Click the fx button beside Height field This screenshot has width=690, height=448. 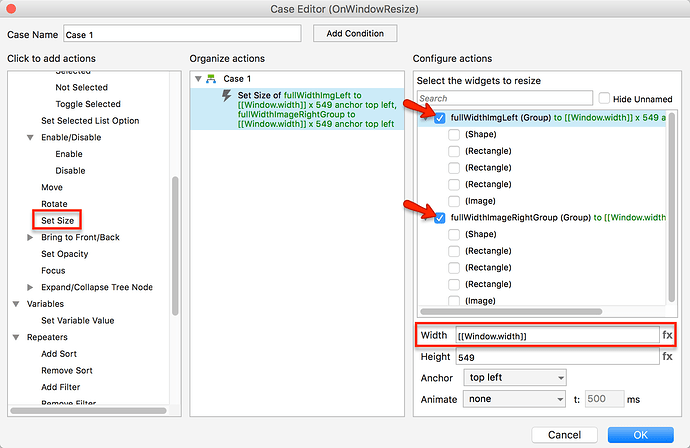pos(667,356)
